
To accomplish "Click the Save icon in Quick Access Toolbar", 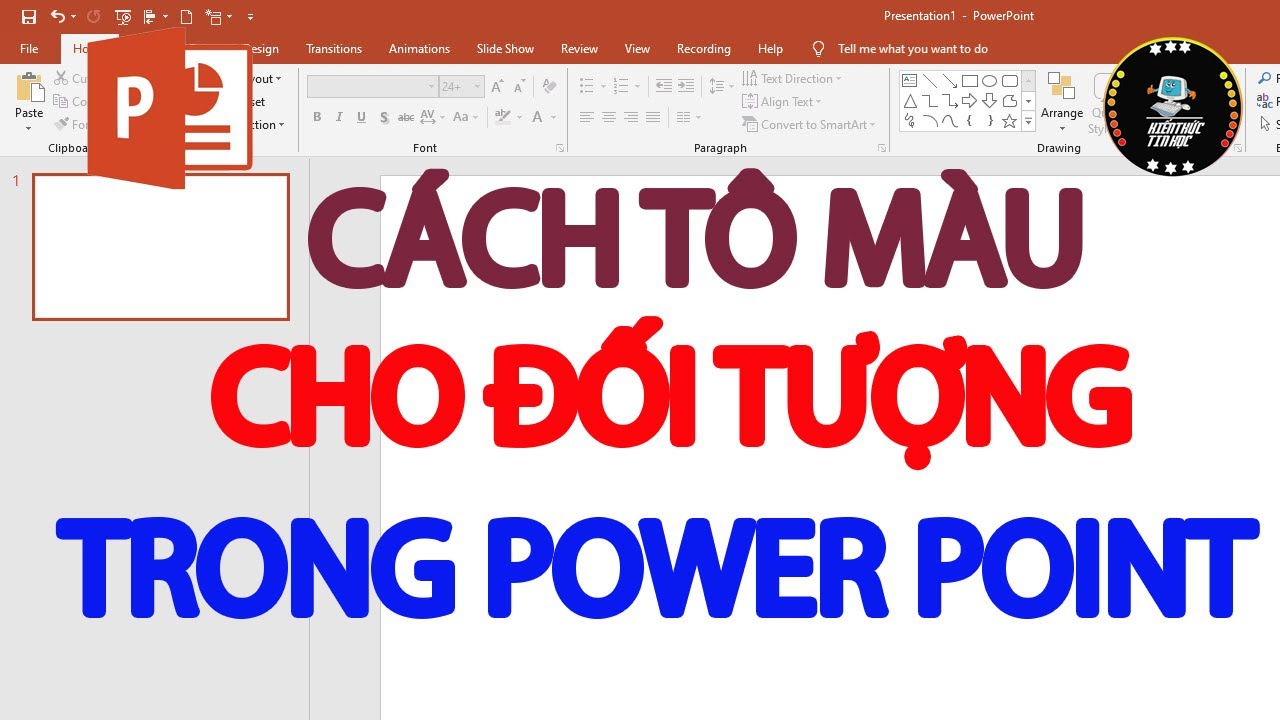I will [29, 17].
